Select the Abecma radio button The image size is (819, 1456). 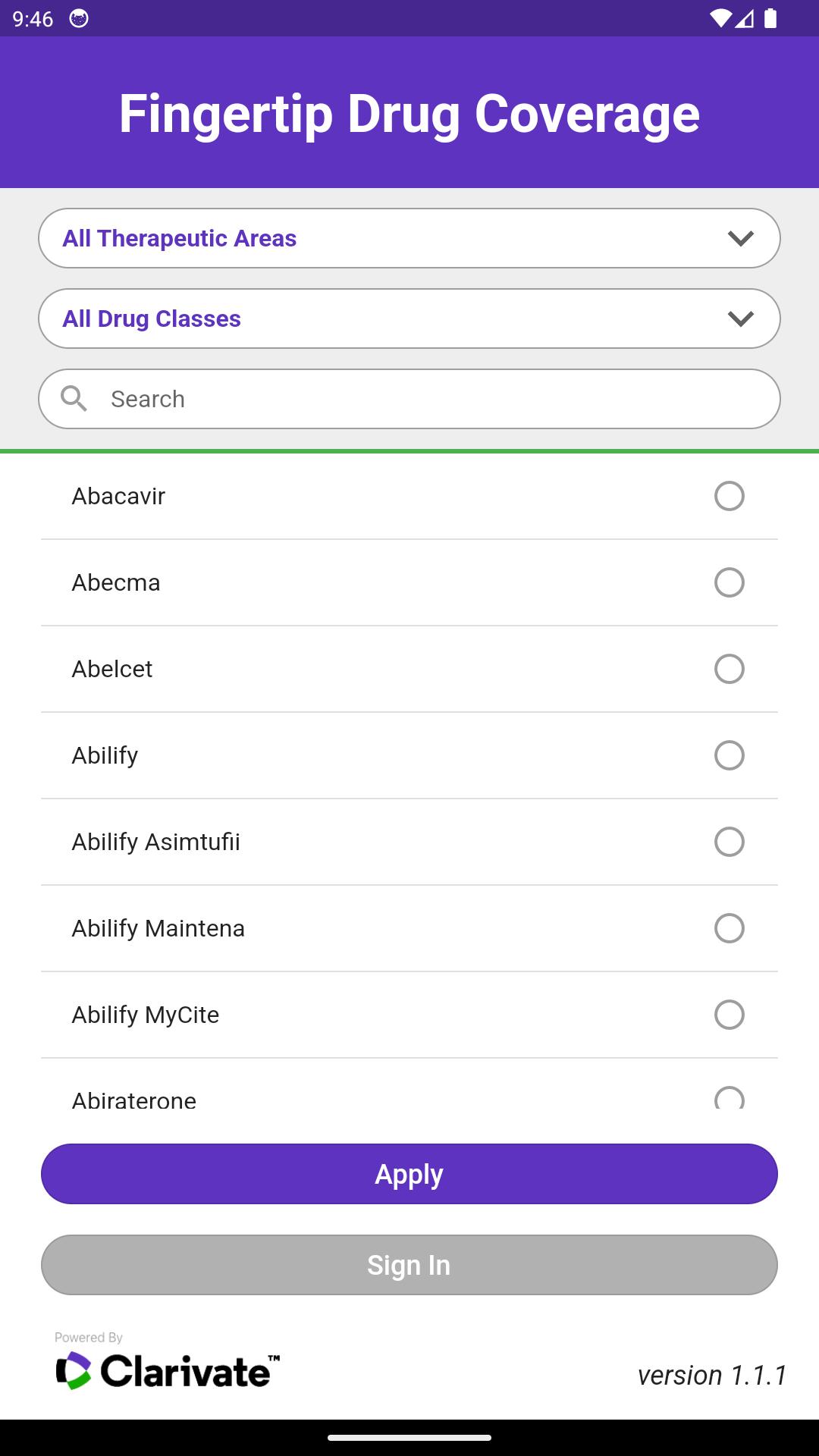(730, 582)
